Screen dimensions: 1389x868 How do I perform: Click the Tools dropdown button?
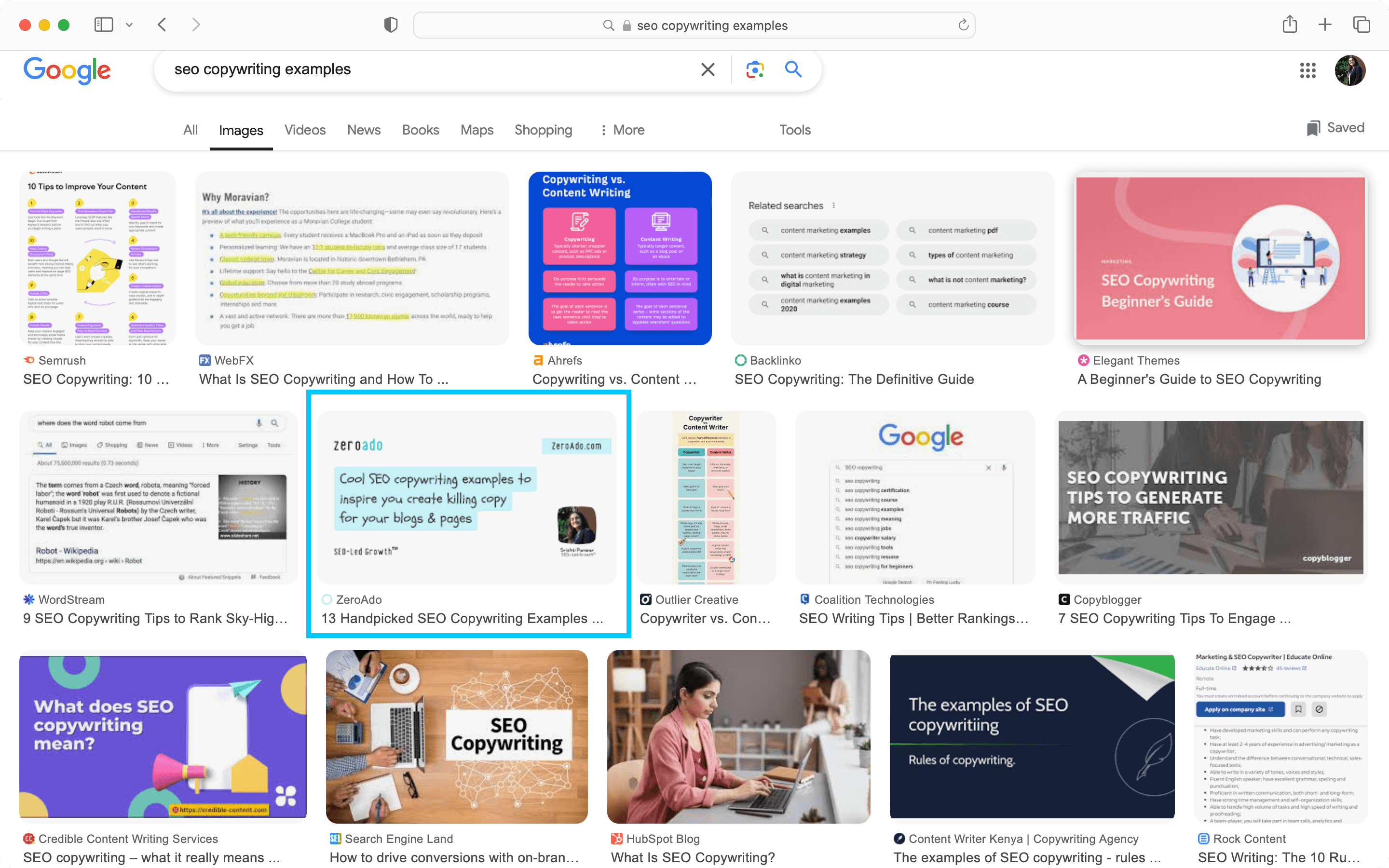pyautogui.click(x=795, y=129)
